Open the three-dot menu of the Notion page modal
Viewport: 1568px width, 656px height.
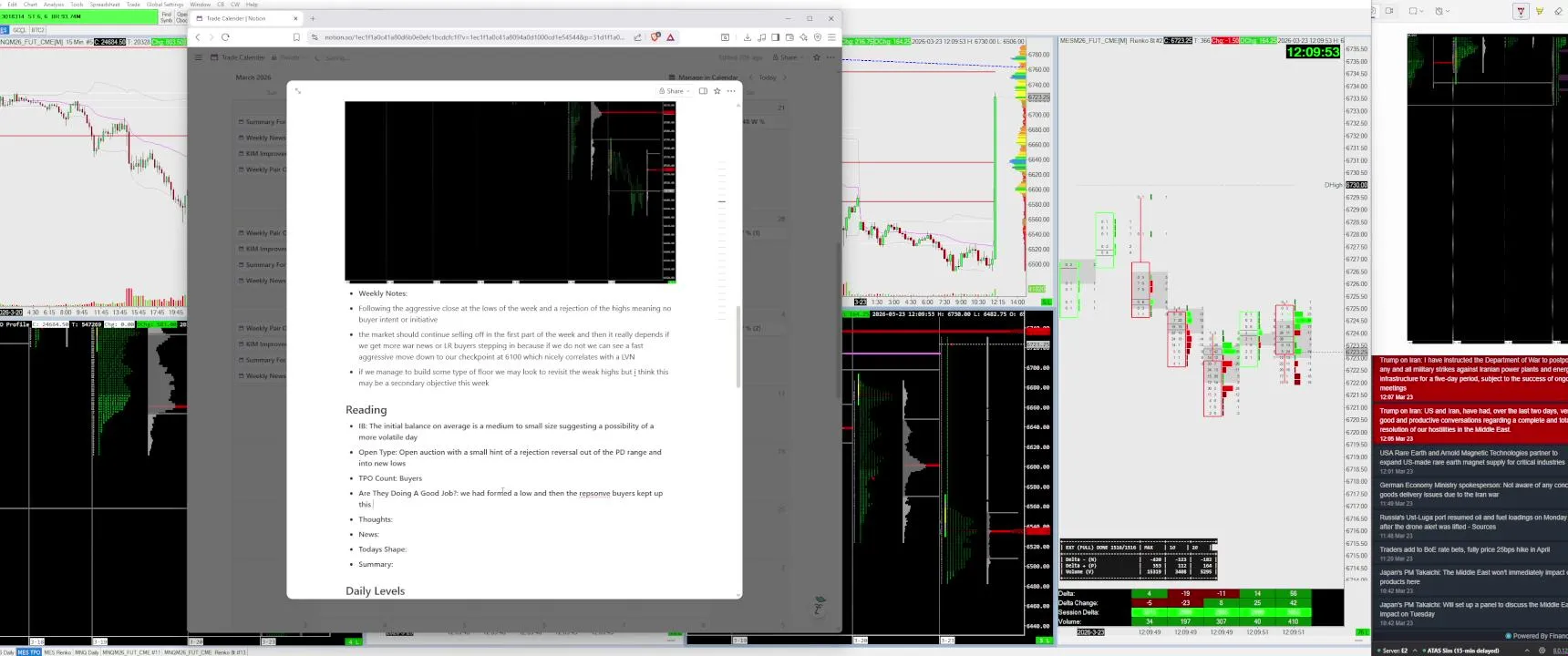[731, 91]
